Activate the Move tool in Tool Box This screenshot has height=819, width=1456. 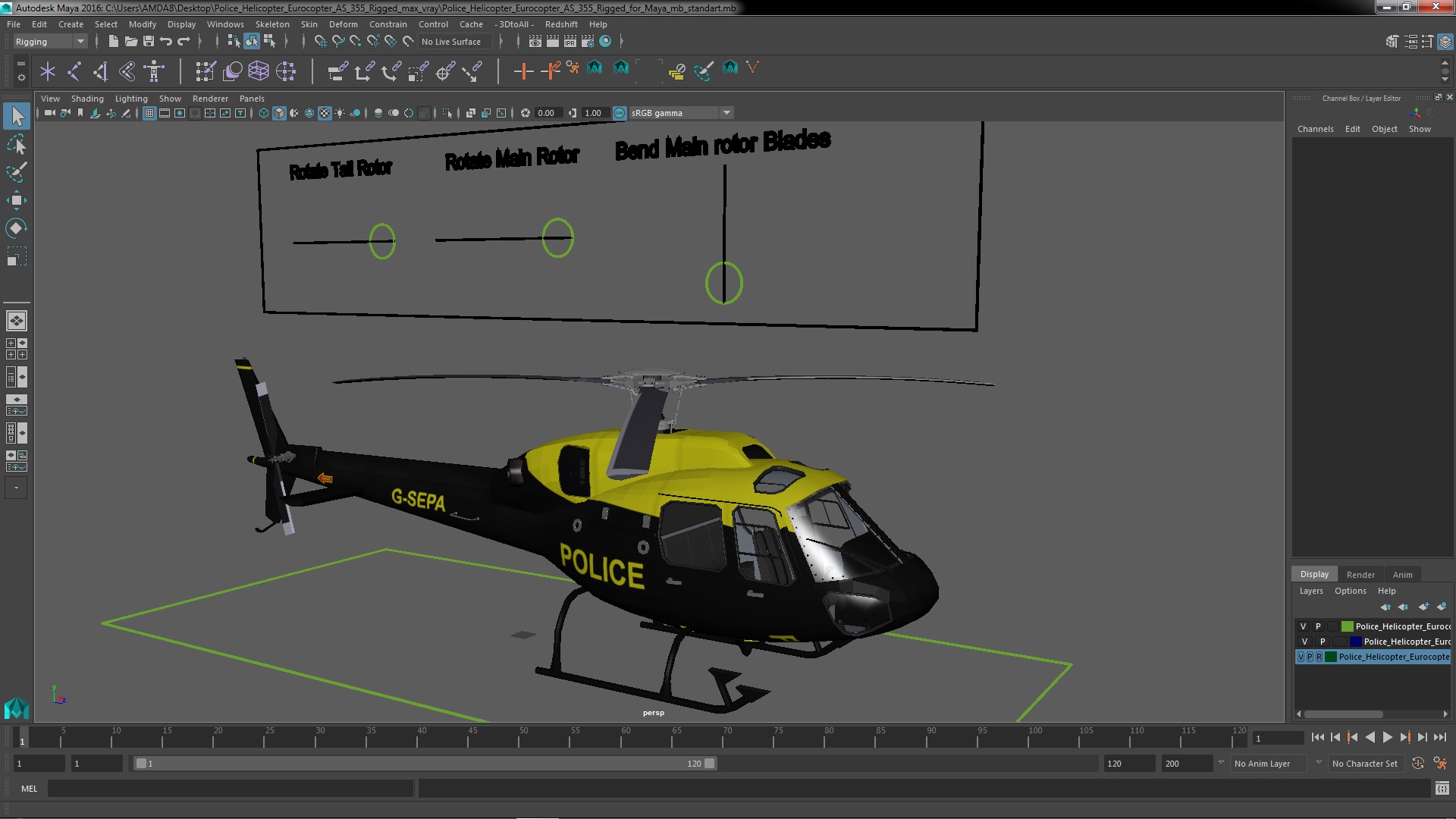click(17, 200)
